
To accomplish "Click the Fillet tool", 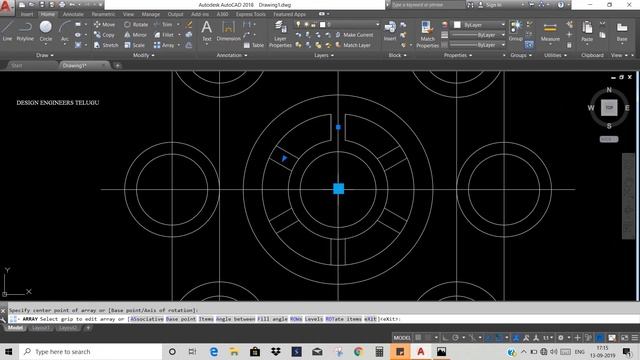I will (x=164, y=35).
